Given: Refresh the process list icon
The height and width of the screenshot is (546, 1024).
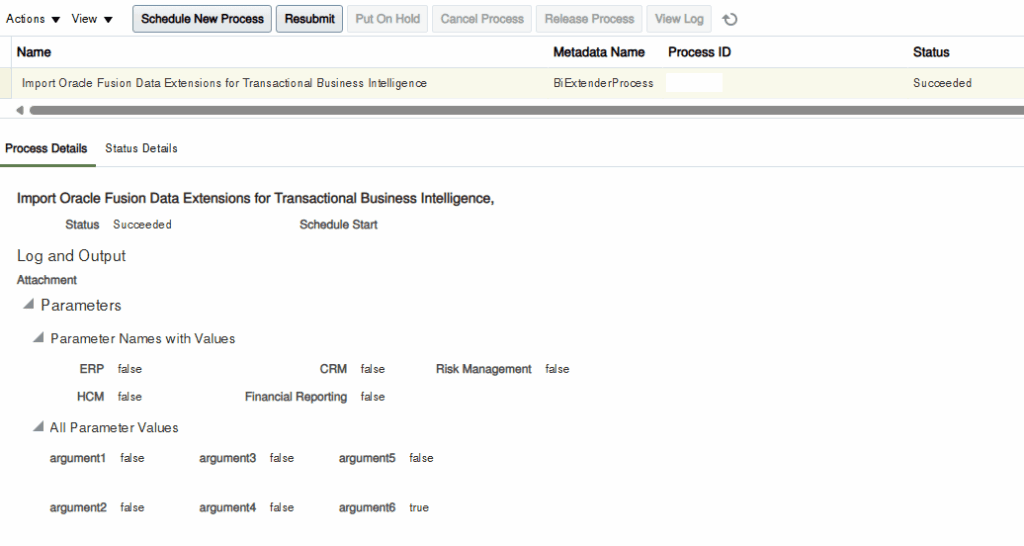Looking at the screenshot, I should [x=729, y=20].
